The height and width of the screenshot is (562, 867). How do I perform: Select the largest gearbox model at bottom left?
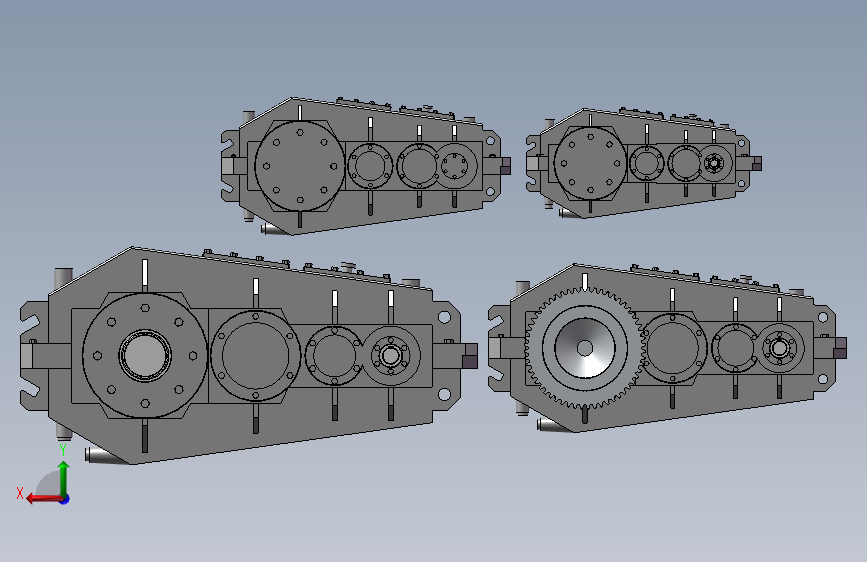249,355
